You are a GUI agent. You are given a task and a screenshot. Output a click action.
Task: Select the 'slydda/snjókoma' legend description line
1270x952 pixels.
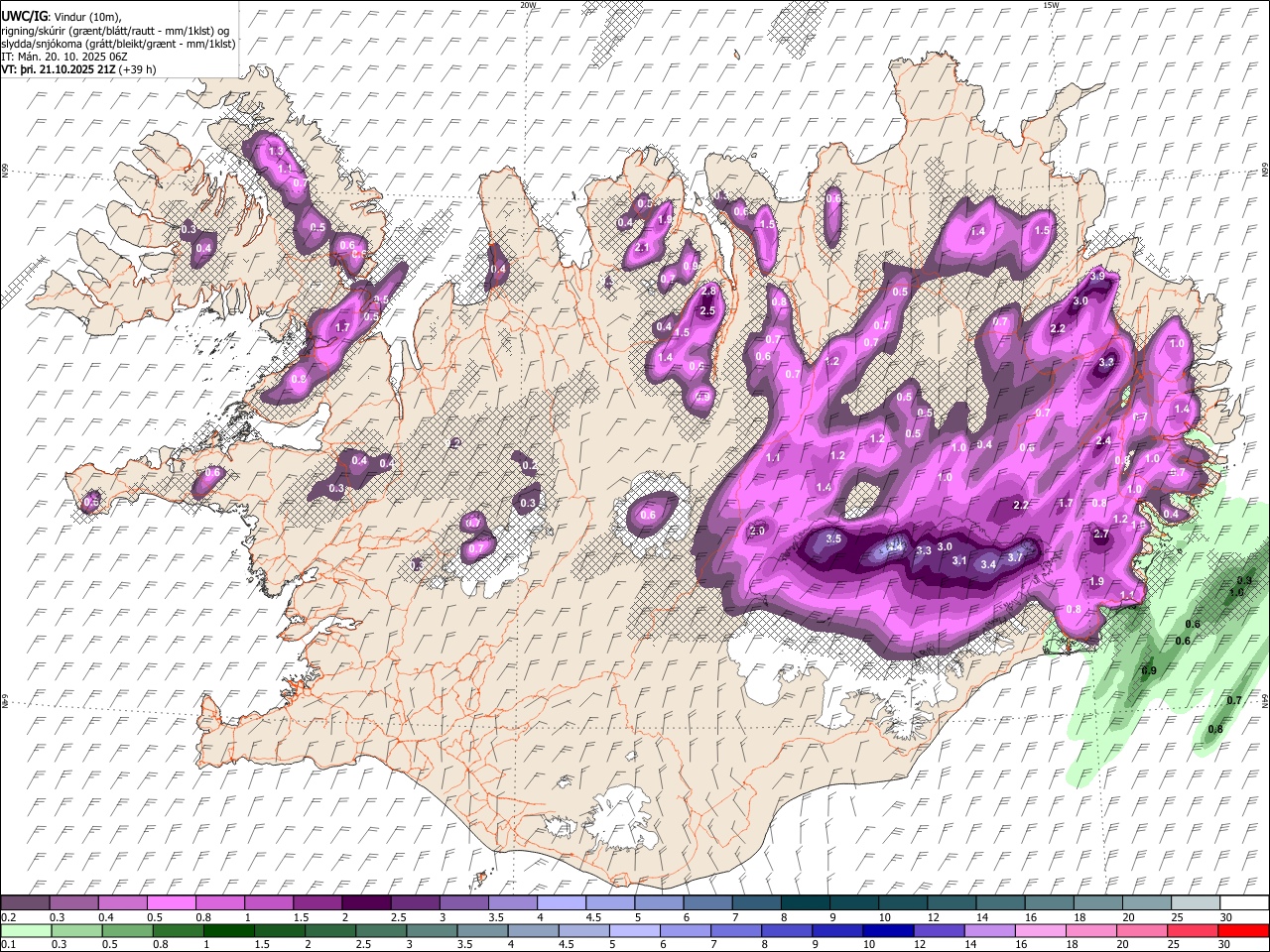tap(119, 44)
